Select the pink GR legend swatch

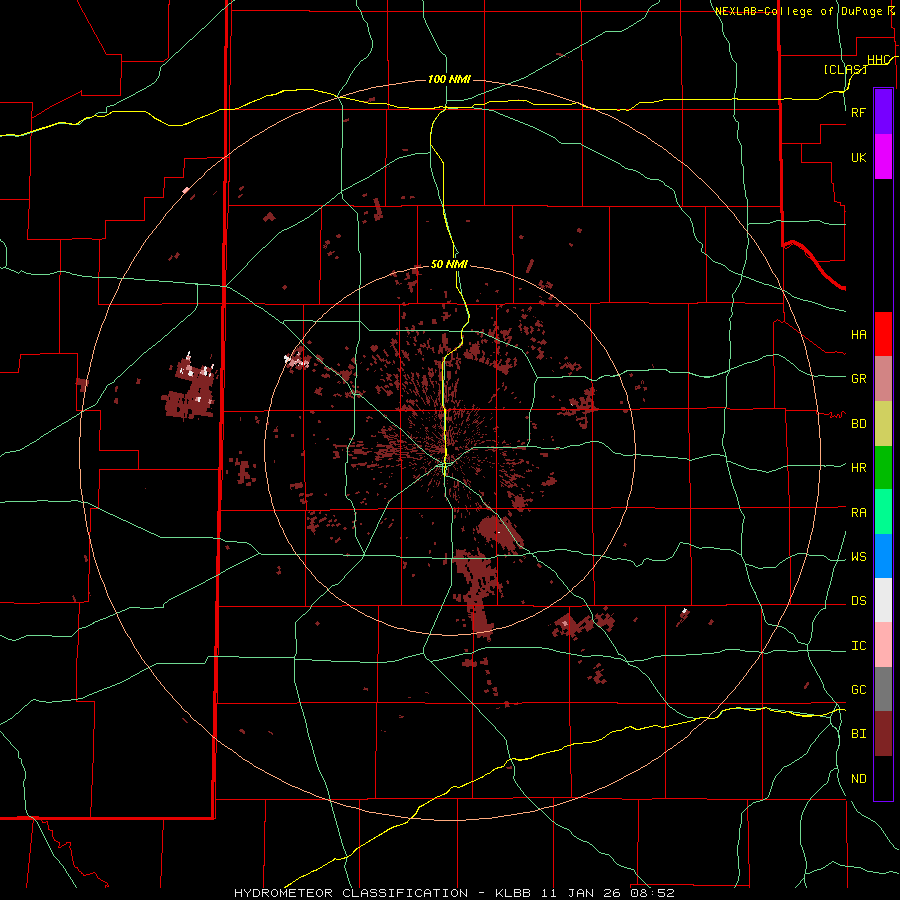point(883,379)
